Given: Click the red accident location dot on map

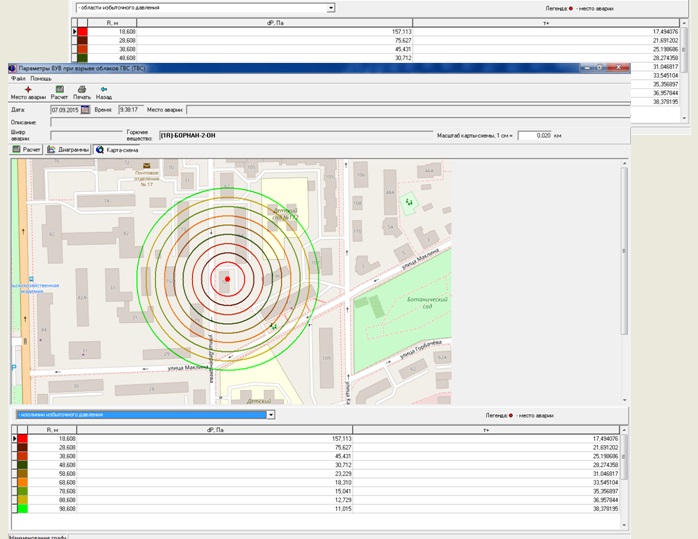Looking at the screenshot, I should point(228,278).
